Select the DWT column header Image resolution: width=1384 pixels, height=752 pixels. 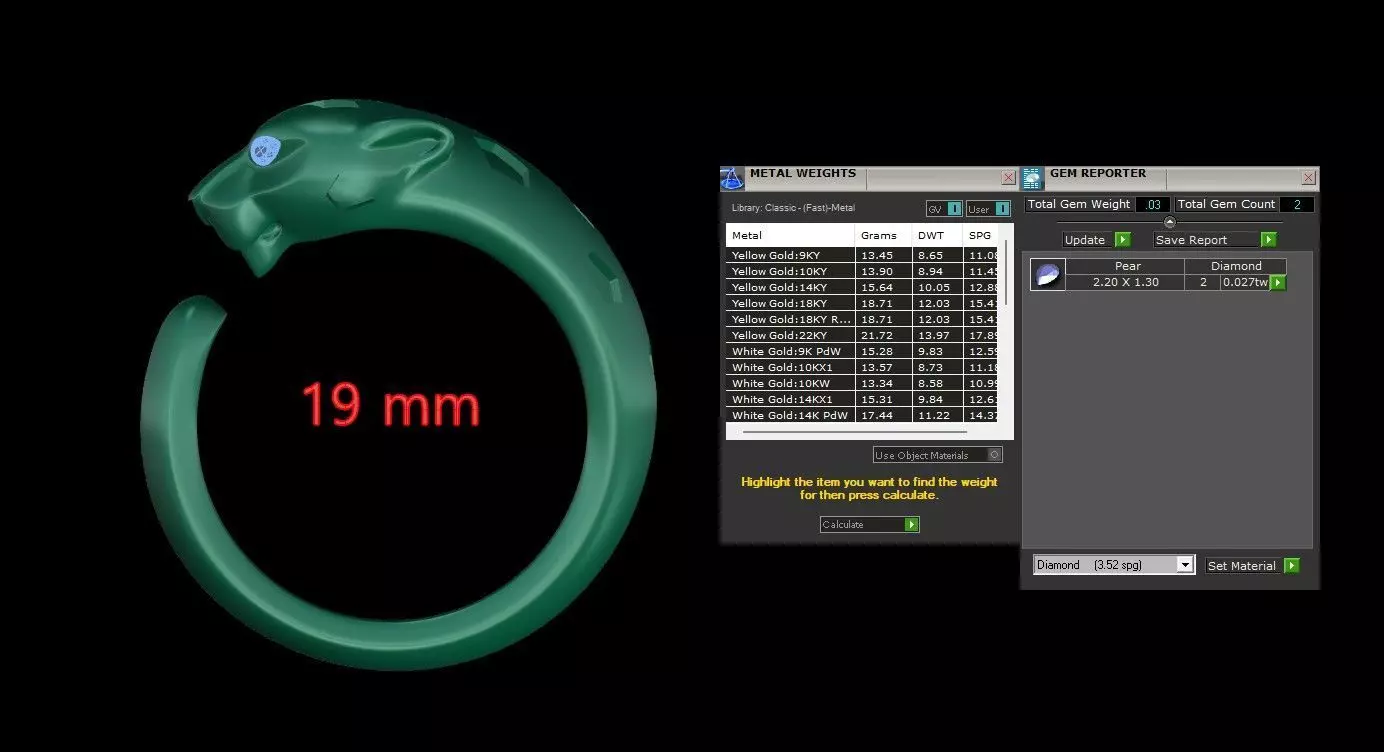[937, 235]
